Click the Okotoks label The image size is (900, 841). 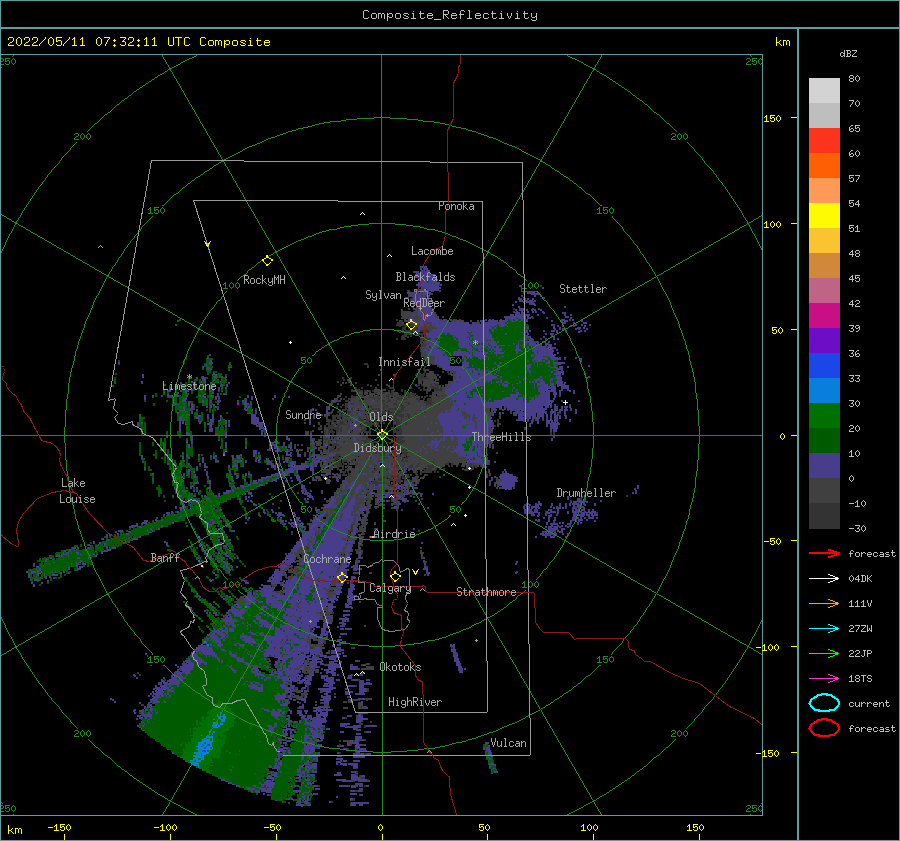[x=400, y=667]
